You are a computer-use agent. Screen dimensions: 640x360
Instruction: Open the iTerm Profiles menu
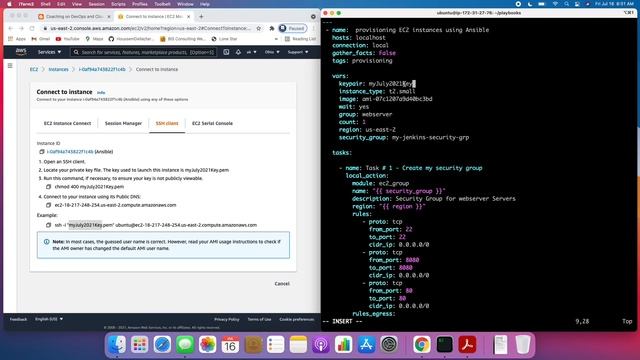click(x=140, y=4)
